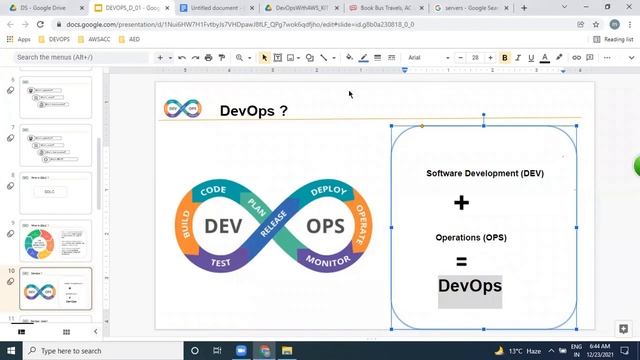Open the AED bookmark folder
Image resolution: width=640 pixels, height=360 pixels.
(129, 40)
